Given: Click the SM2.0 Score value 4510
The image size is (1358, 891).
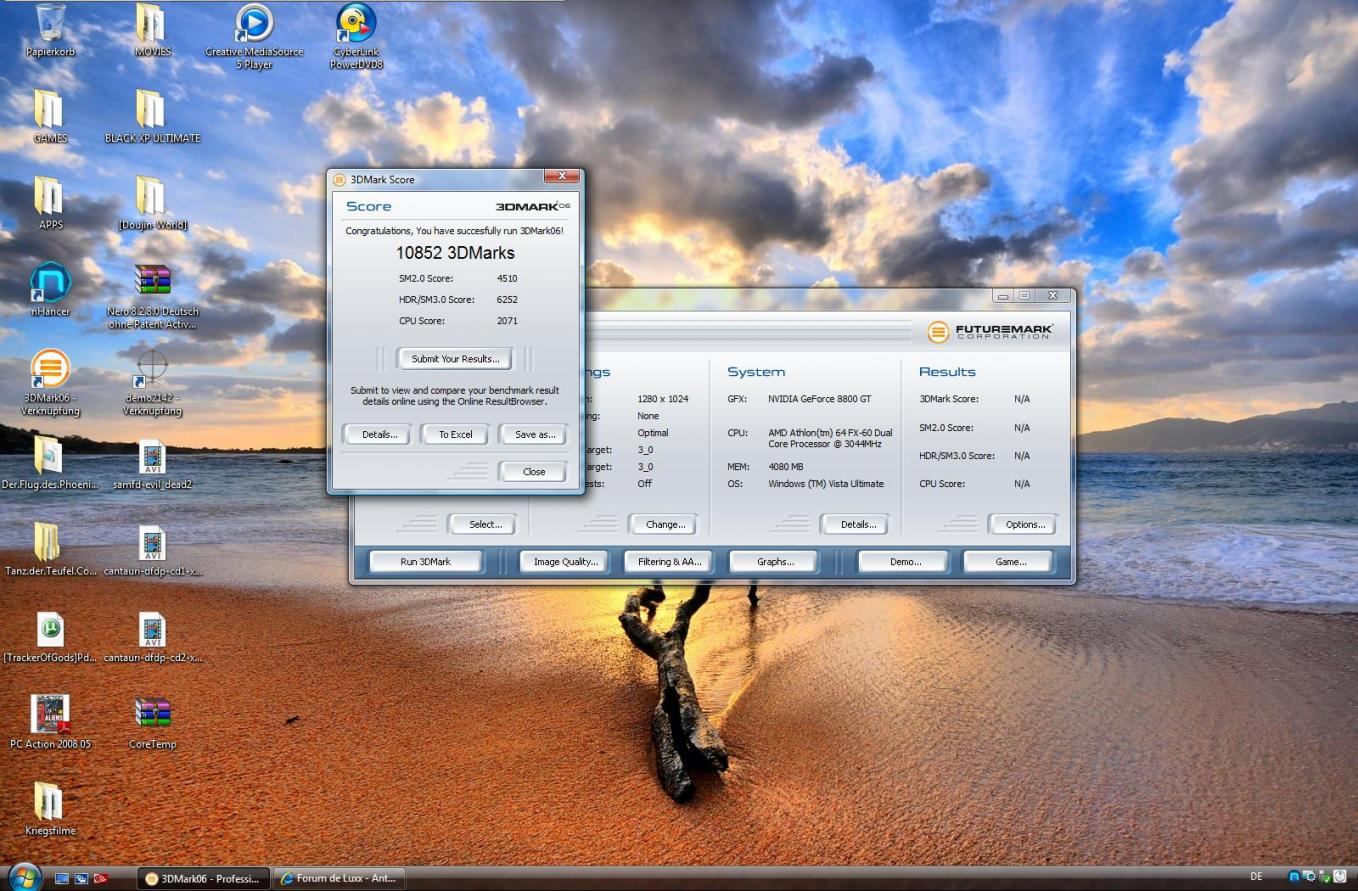Looking at the screenshot, I should (x=507, y=279).
